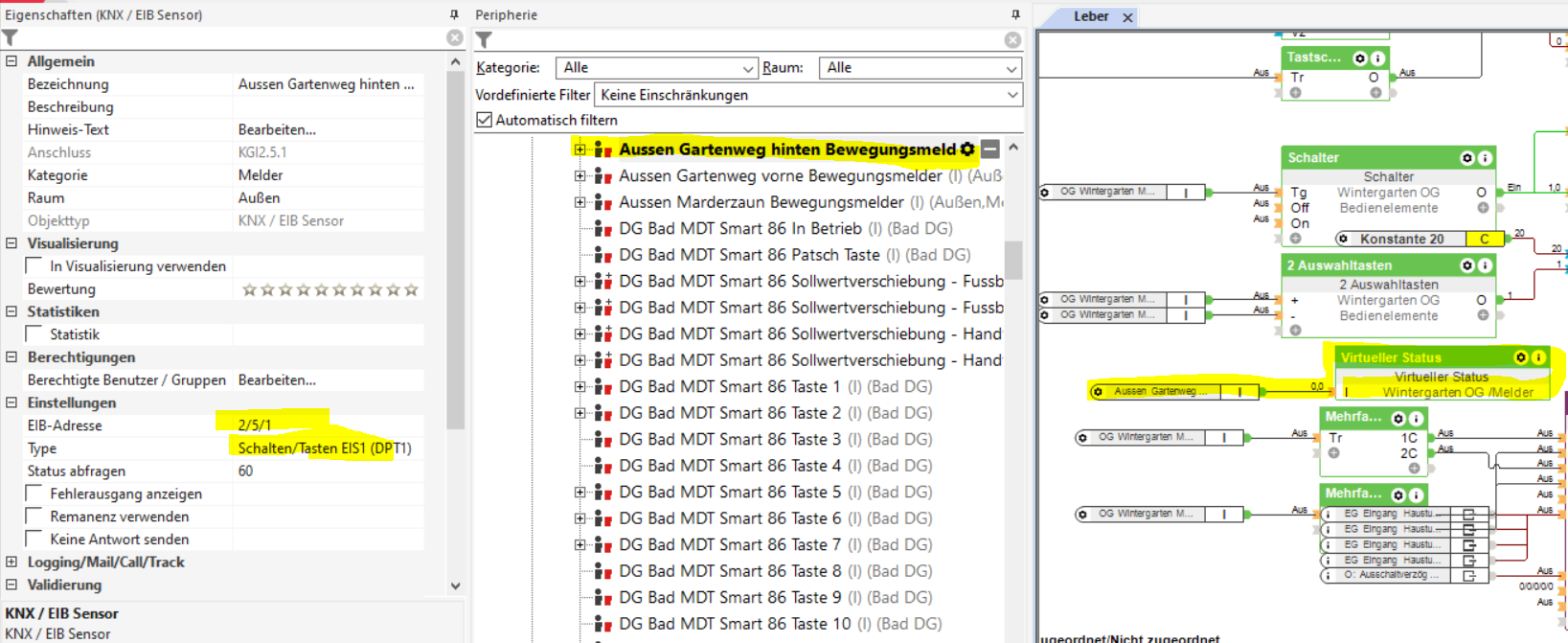Click info icon on Tastsc... block
Viewport: 1568px width, 643px height.
coord(1377,58)
